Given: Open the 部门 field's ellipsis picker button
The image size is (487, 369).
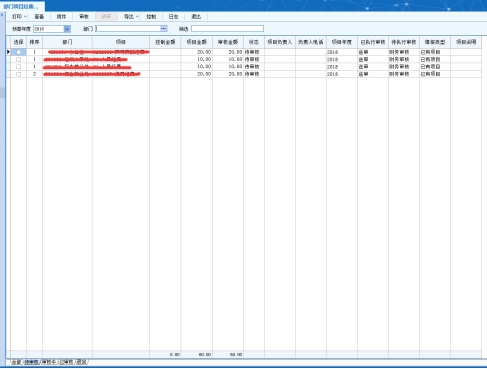Looking at the screenshot, I should (x=164, y=29).
